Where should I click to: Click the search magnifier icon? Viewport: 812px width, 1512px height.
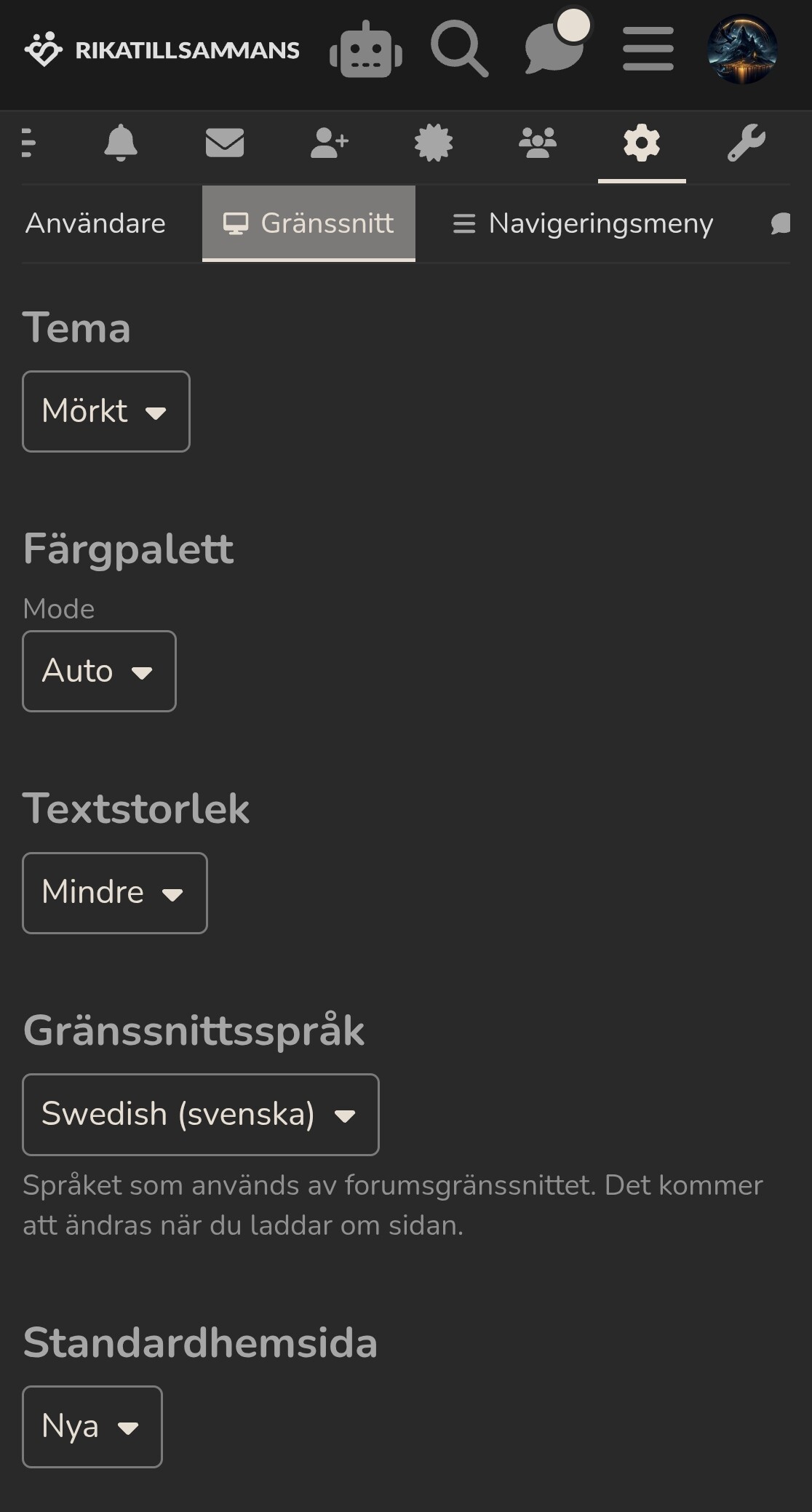[459, 49]
